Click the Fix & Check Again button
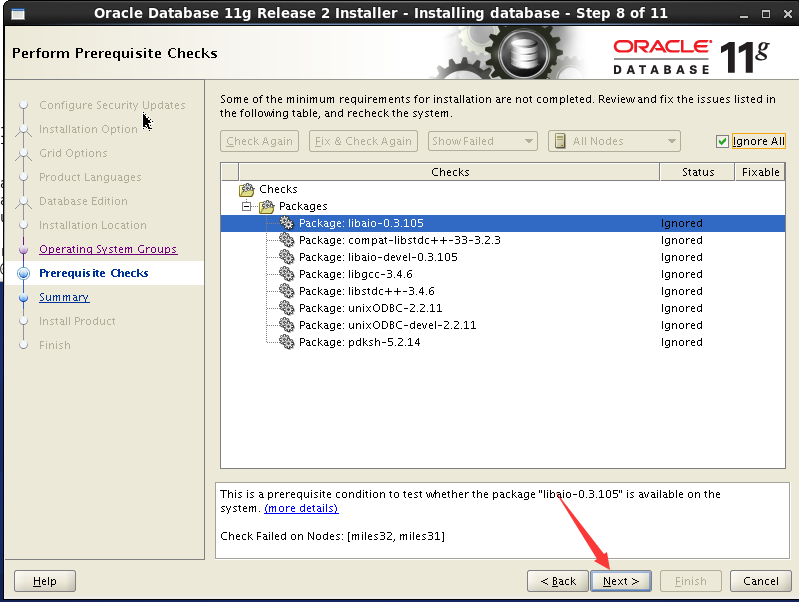The height and width of the screenshot is (602, 799). coord(363,141)
